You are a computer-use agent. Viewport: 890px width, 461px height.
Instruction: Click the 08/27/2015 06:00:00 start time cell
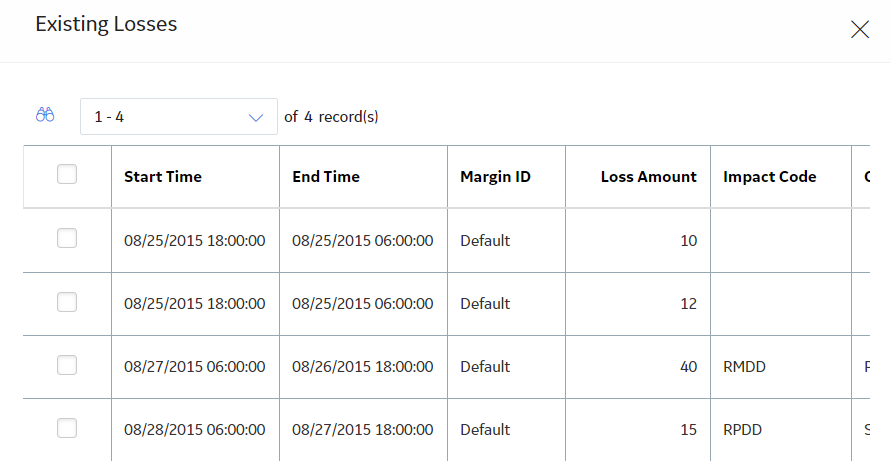[x=195, y=367]
